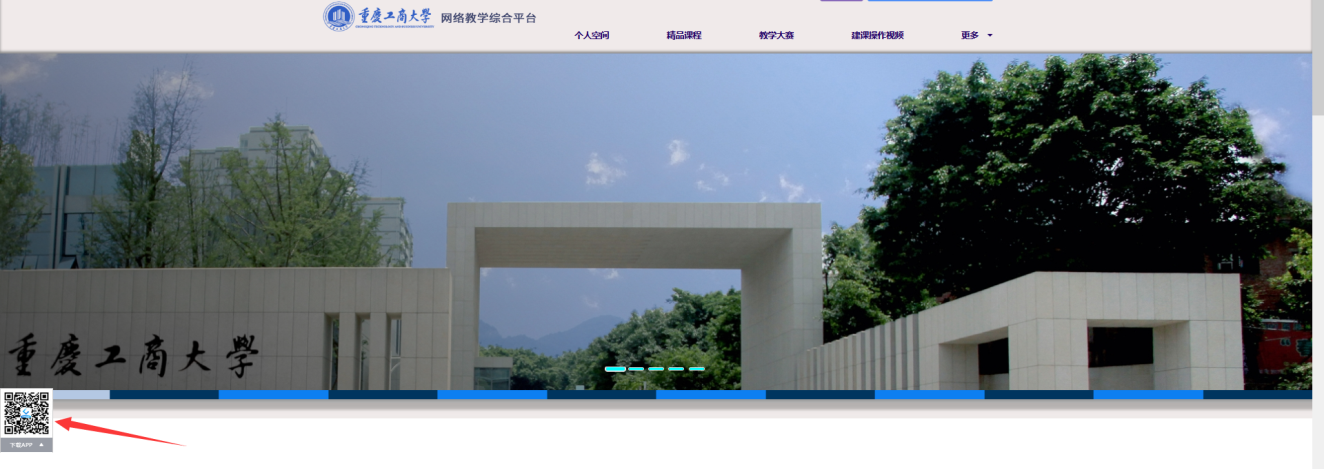Open the 精品课程 navigation item
Viewport: 1324px width, 469px height.
(684, 35)
